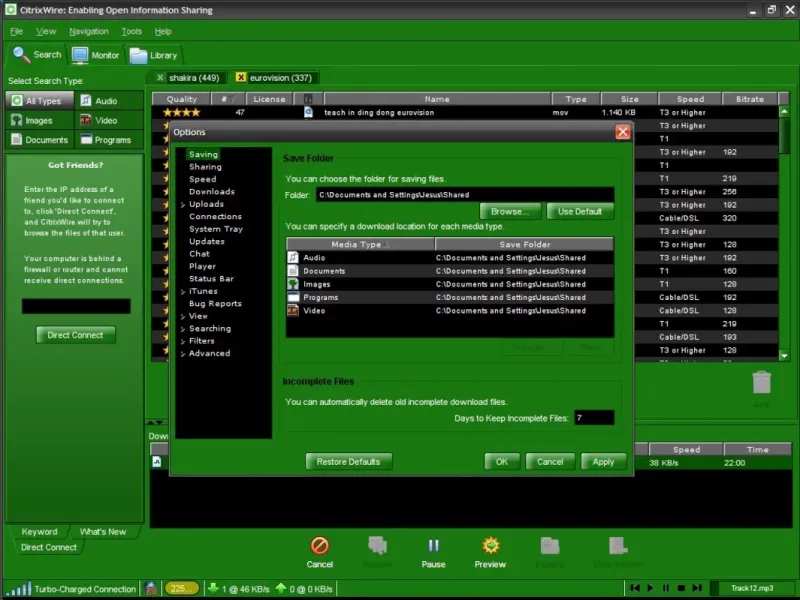Click the next track player button

[x=697, y=588]
